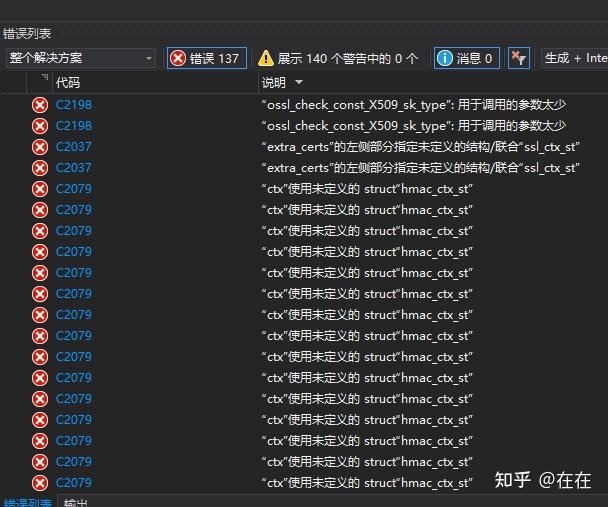The width and height of the screenshot is (608, 507).
Task: Switch to the 错误列表 bottom tab
Action: (x=27, y=502)
